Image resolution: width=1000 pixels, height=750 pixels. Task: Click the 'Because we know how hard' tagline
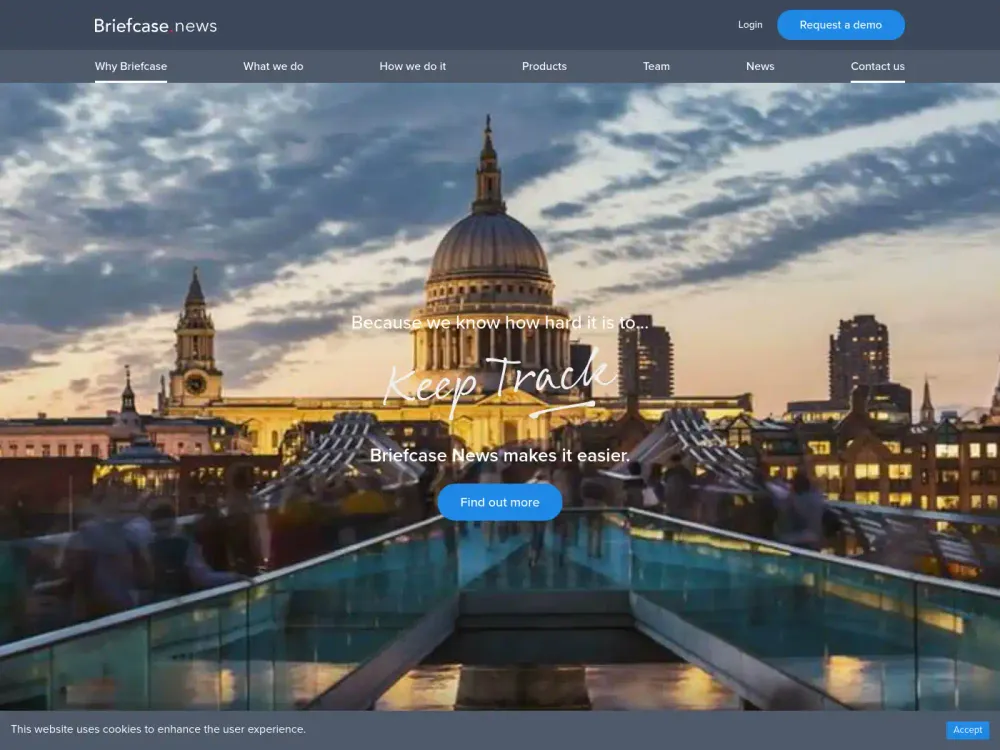point(500,323)
